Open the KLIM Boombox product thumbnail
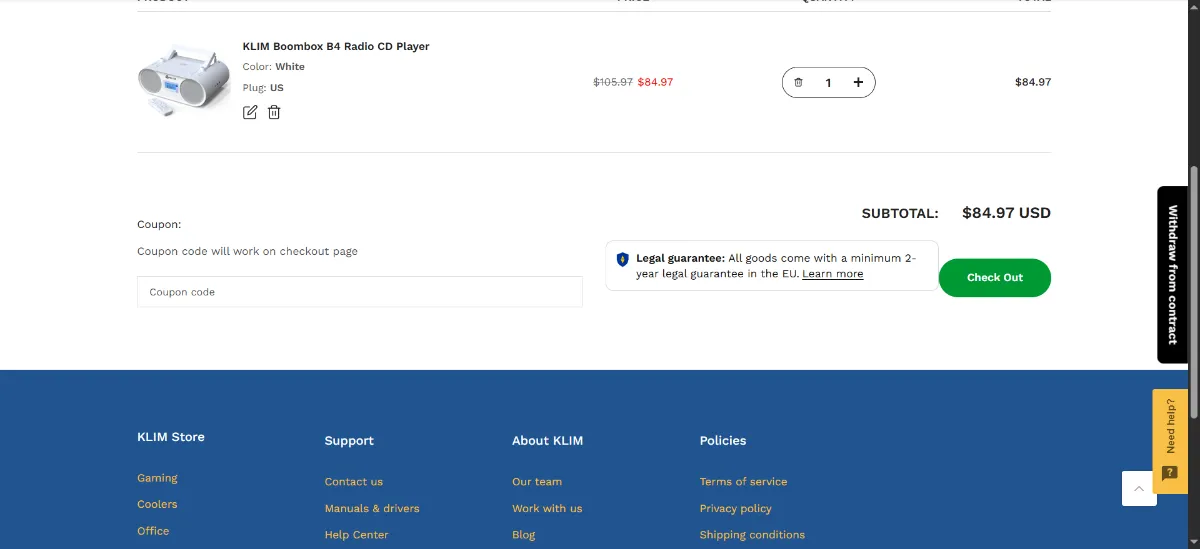This screenshot has height=549, width=1200. coord(183,80)
